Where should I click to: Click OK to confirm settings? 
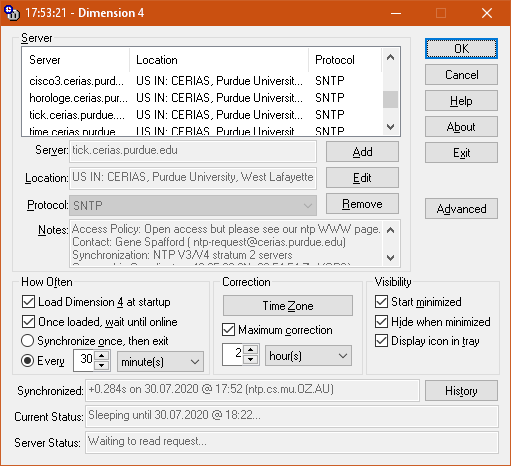(461, 49)
